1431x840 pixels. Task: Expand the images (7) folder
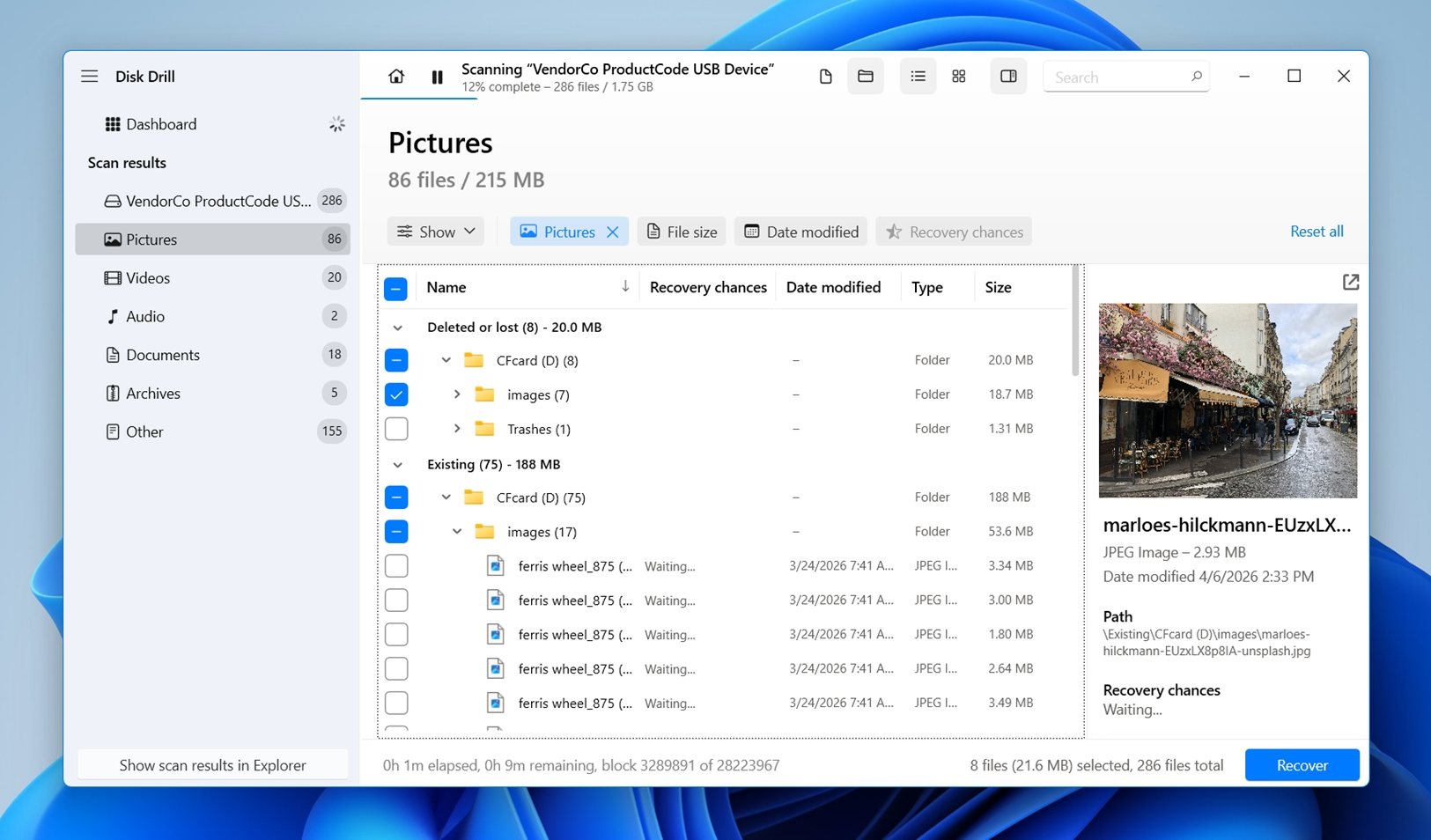pos(457,394)
